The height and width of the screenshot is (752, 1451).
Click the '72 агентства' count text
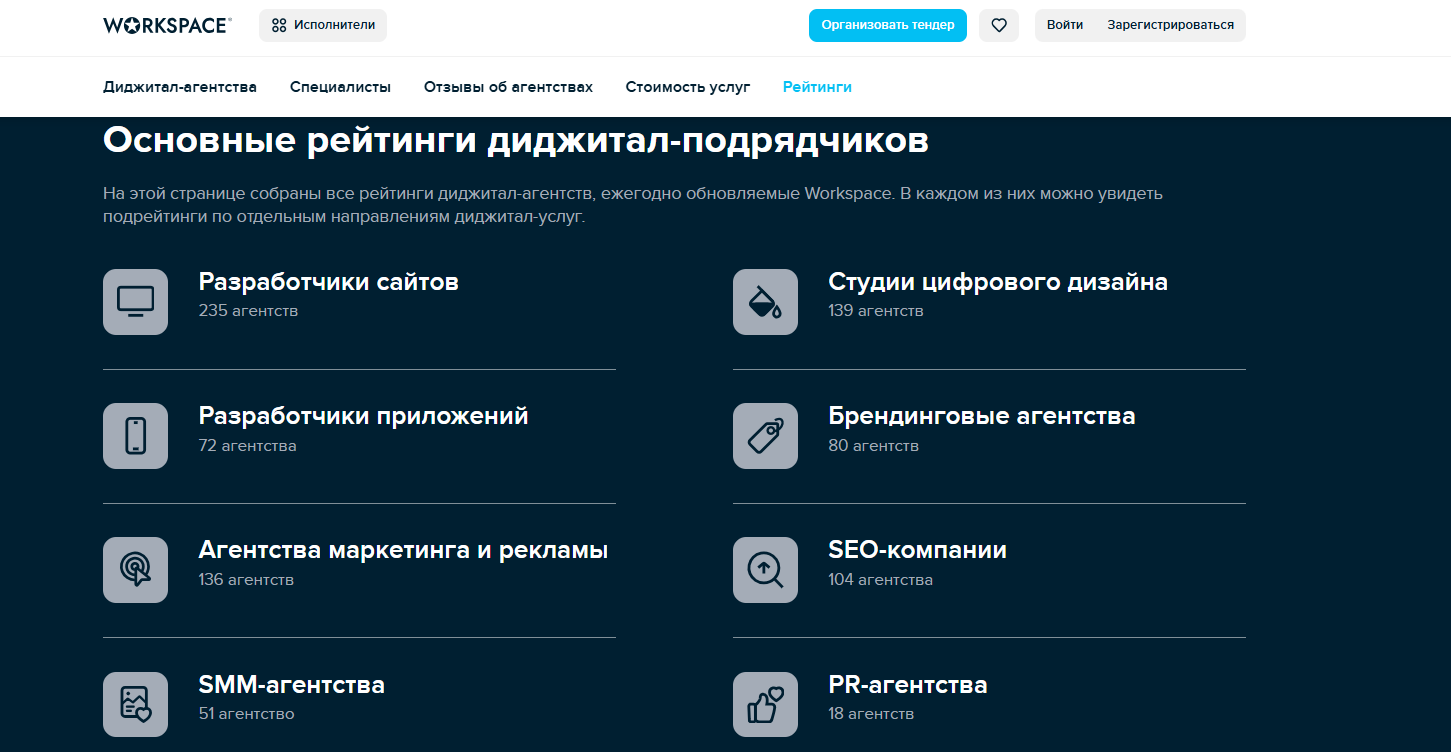click(247, 446)
